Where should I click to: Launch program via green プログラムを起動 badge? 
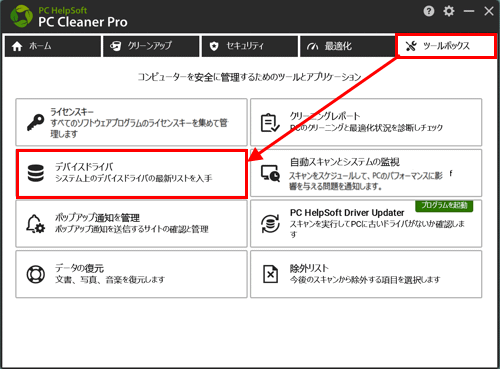point(444,205)
